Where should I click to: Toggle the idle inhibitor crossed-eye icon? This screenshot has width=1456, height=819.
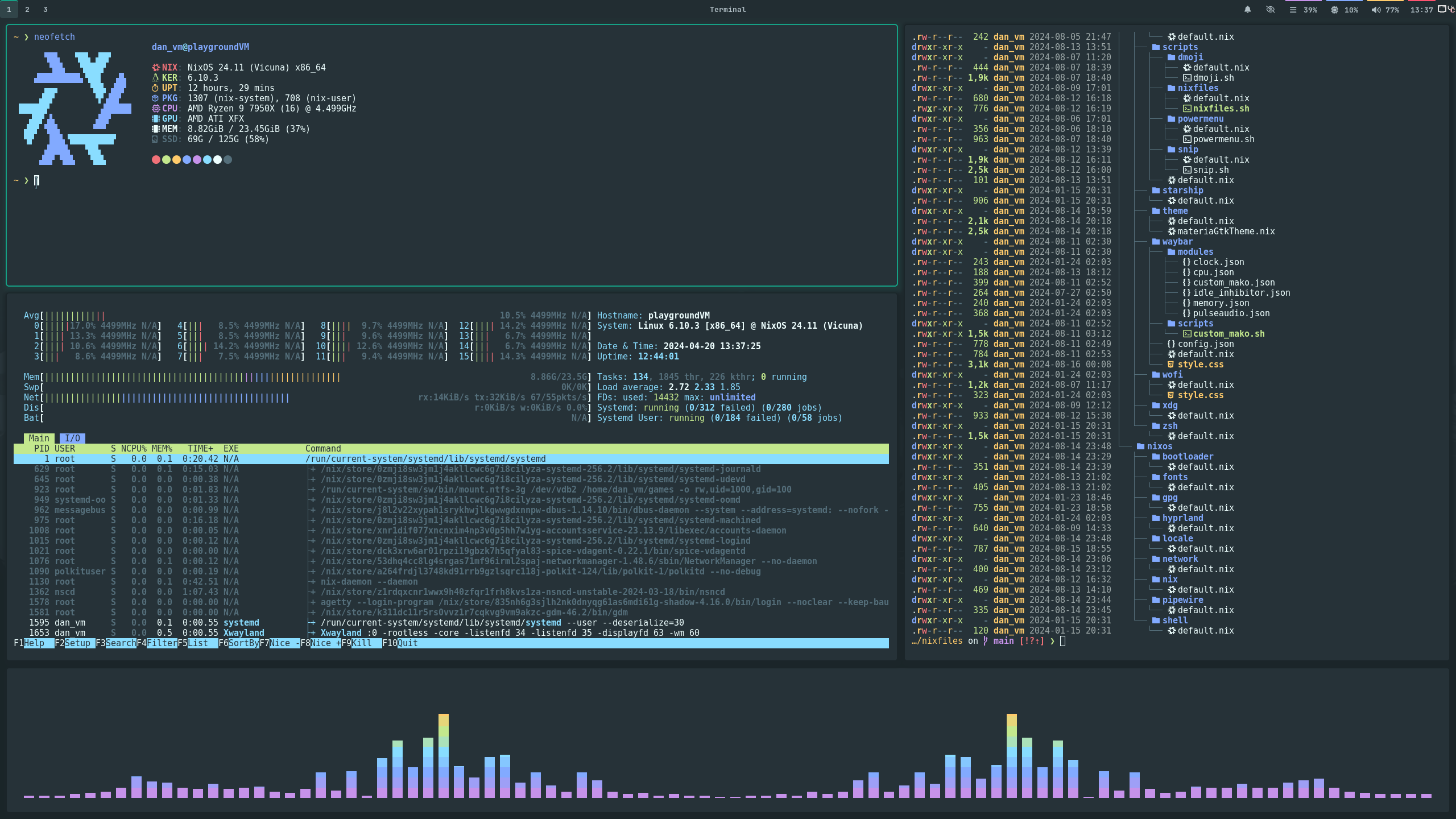1270,10
